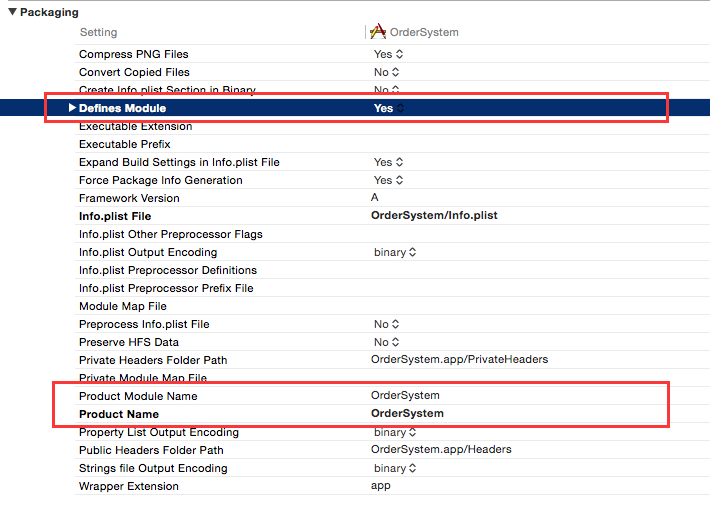
Task: Open Preprocess Info.plist File No popup
Action: (387, 324)
